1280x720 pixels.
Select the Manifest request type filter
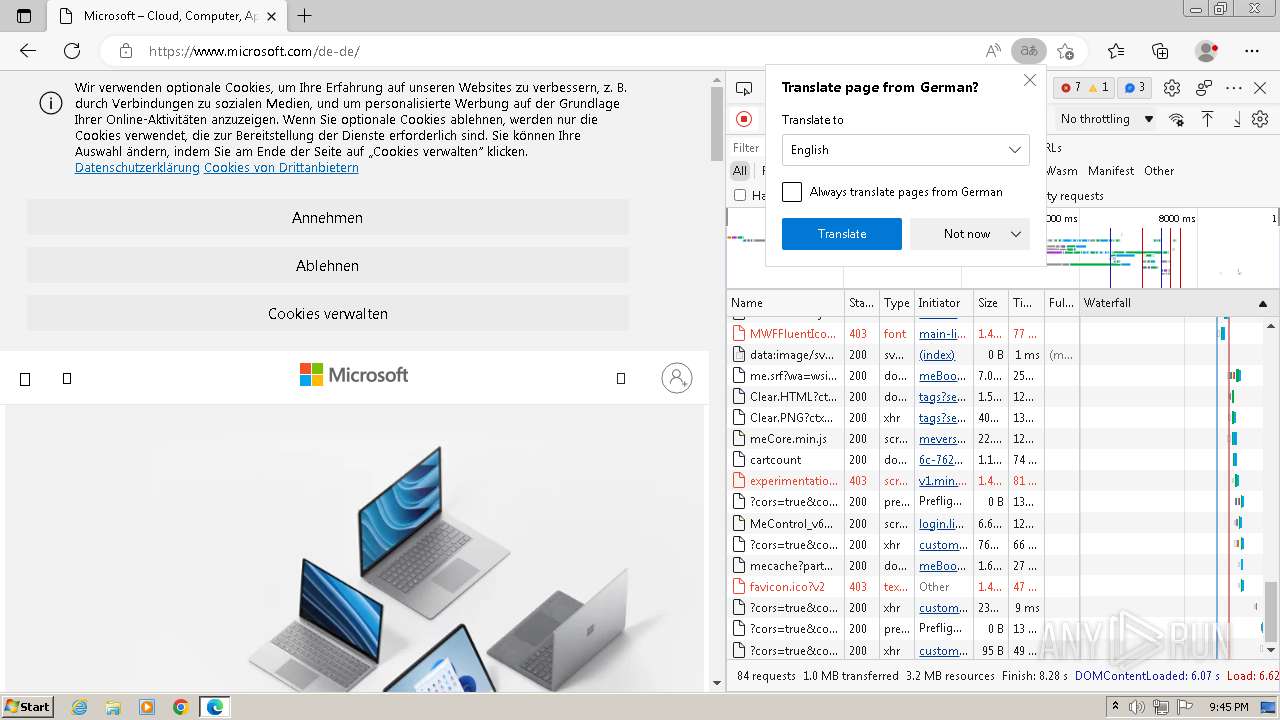pyautogui.click(x=1111, y=171)
